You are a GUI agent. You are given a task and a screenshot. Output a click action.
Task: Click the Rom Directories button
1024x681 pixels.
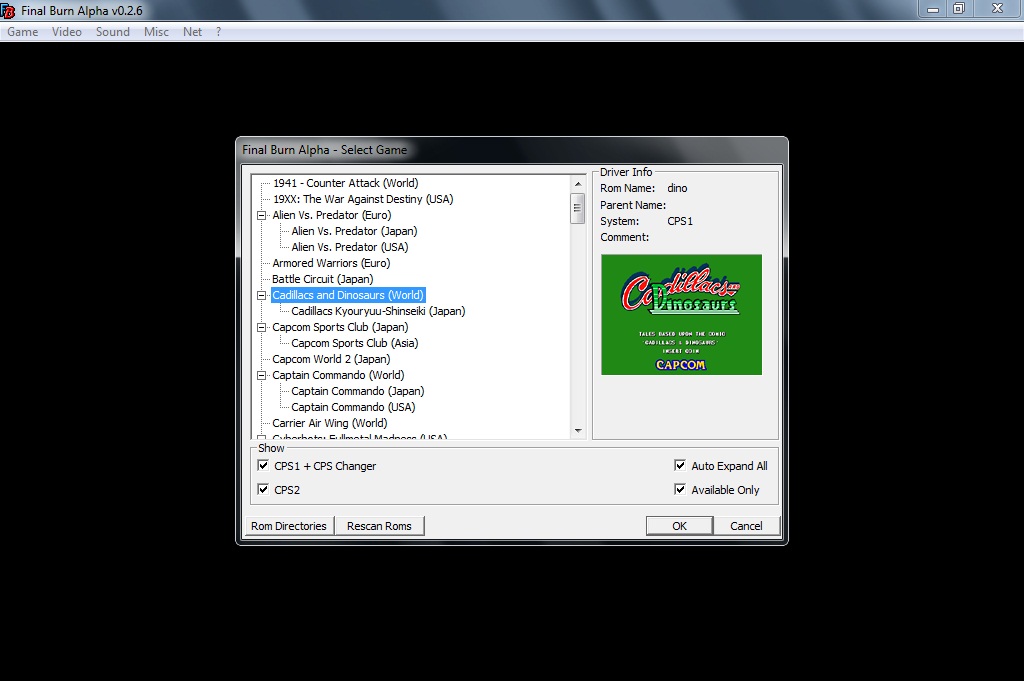289,526
